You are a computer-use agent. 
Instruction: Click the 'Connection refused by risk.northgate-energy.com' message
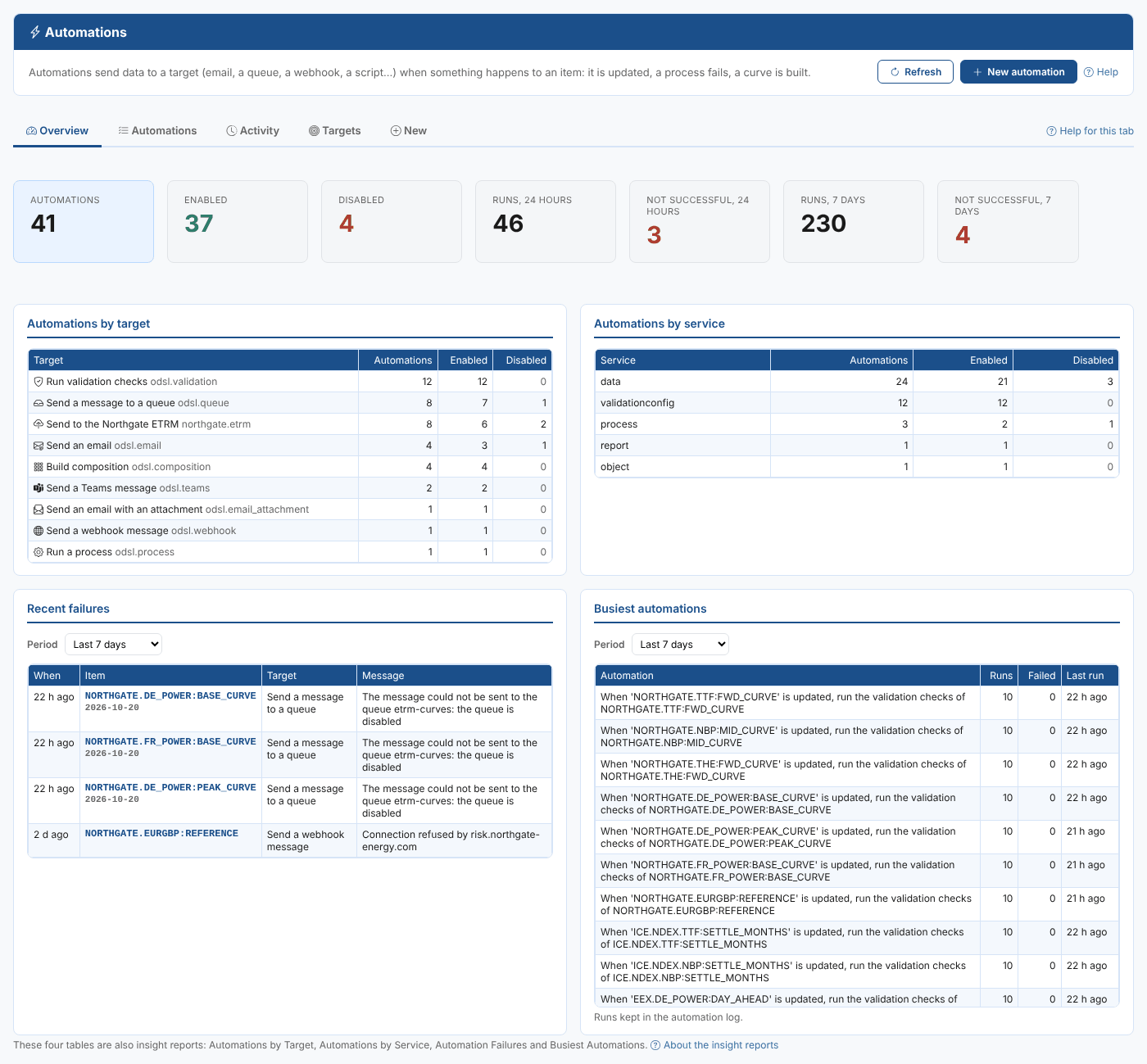(451, 840)
